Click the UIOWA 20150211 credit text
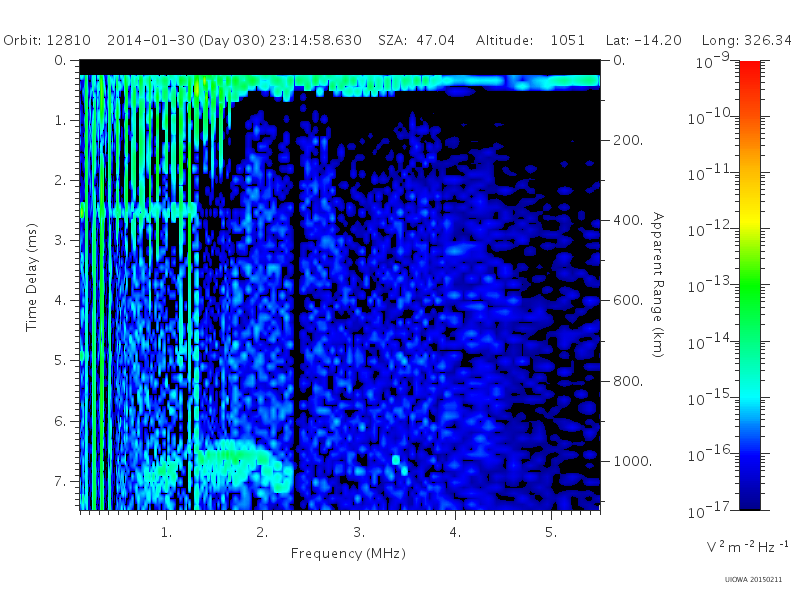This screenshot has height=600, width=800. pyautogui.click(x=753, y=580)
